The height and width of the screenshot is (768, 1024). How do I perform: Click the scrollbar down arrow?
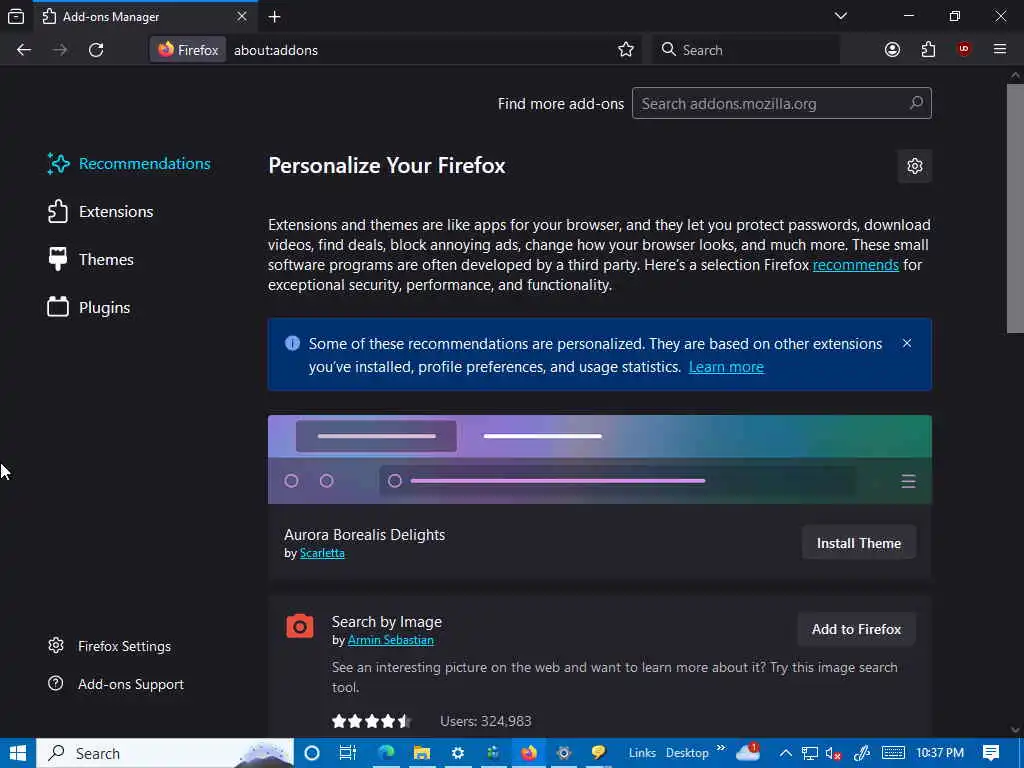coord(1015,729)
